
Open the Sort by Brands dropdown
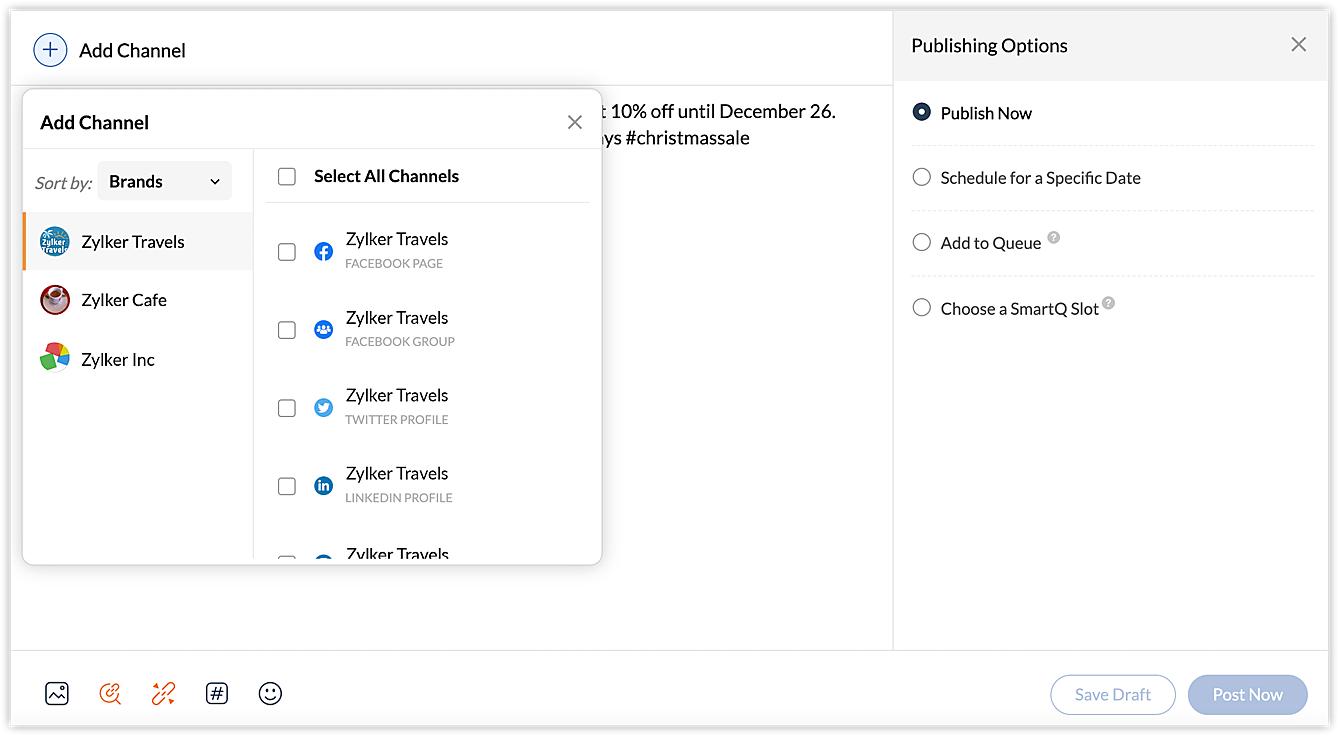click(x=164, y=181)
